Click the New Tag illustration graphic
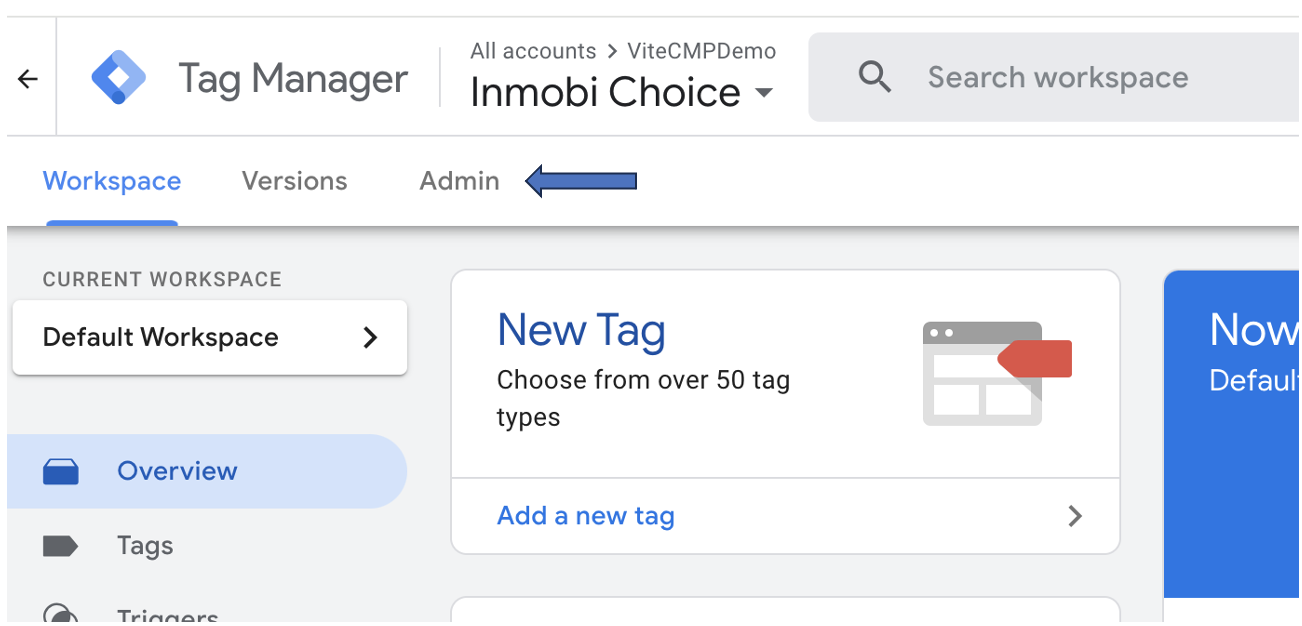 (x=995, y=373)
